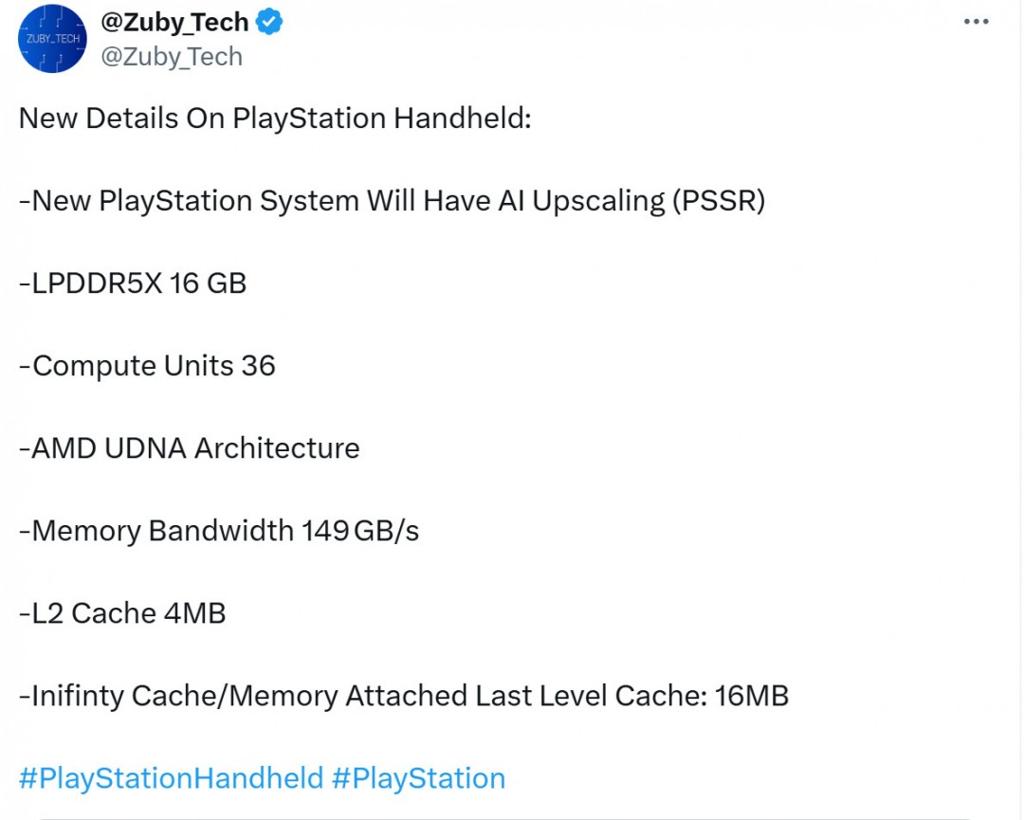Open the three-dot more options menu

975,23
